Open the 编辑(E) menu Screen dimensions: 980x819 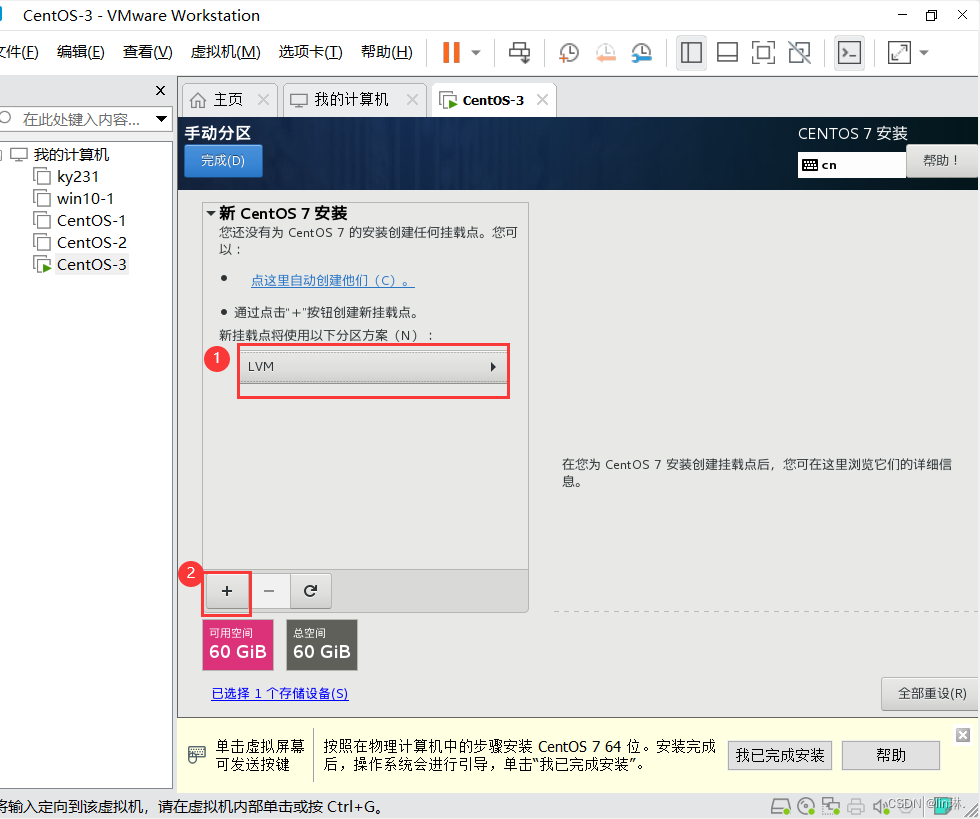pos(81,51)
